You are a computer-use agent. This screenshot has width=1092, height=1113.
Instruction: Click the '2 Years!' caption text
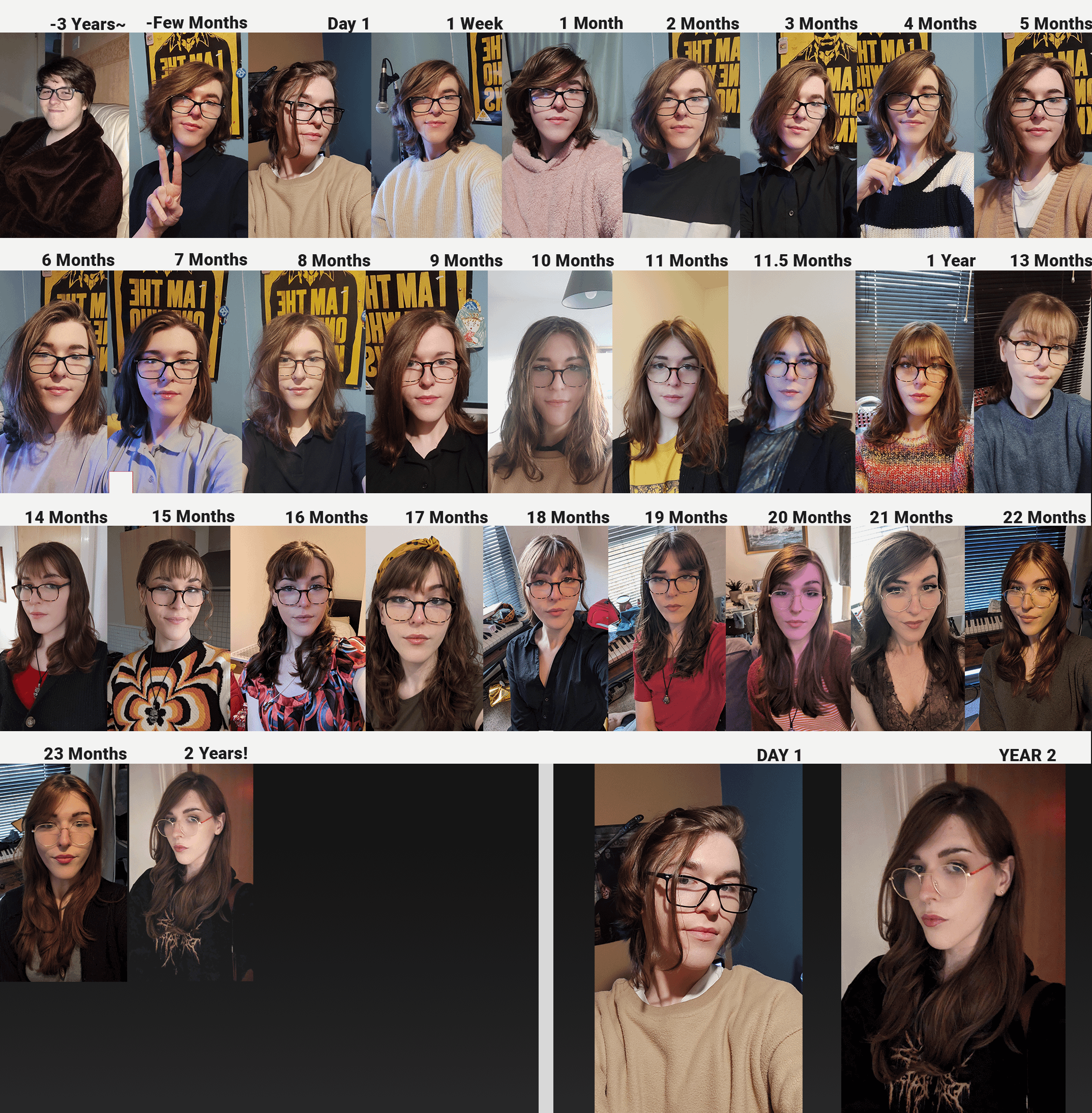click(216, 753)
